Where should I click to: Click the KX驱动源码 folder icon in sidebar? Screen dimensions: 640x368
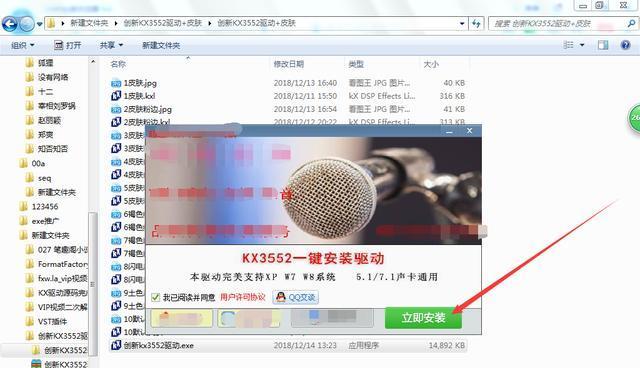tap(29, 292)
